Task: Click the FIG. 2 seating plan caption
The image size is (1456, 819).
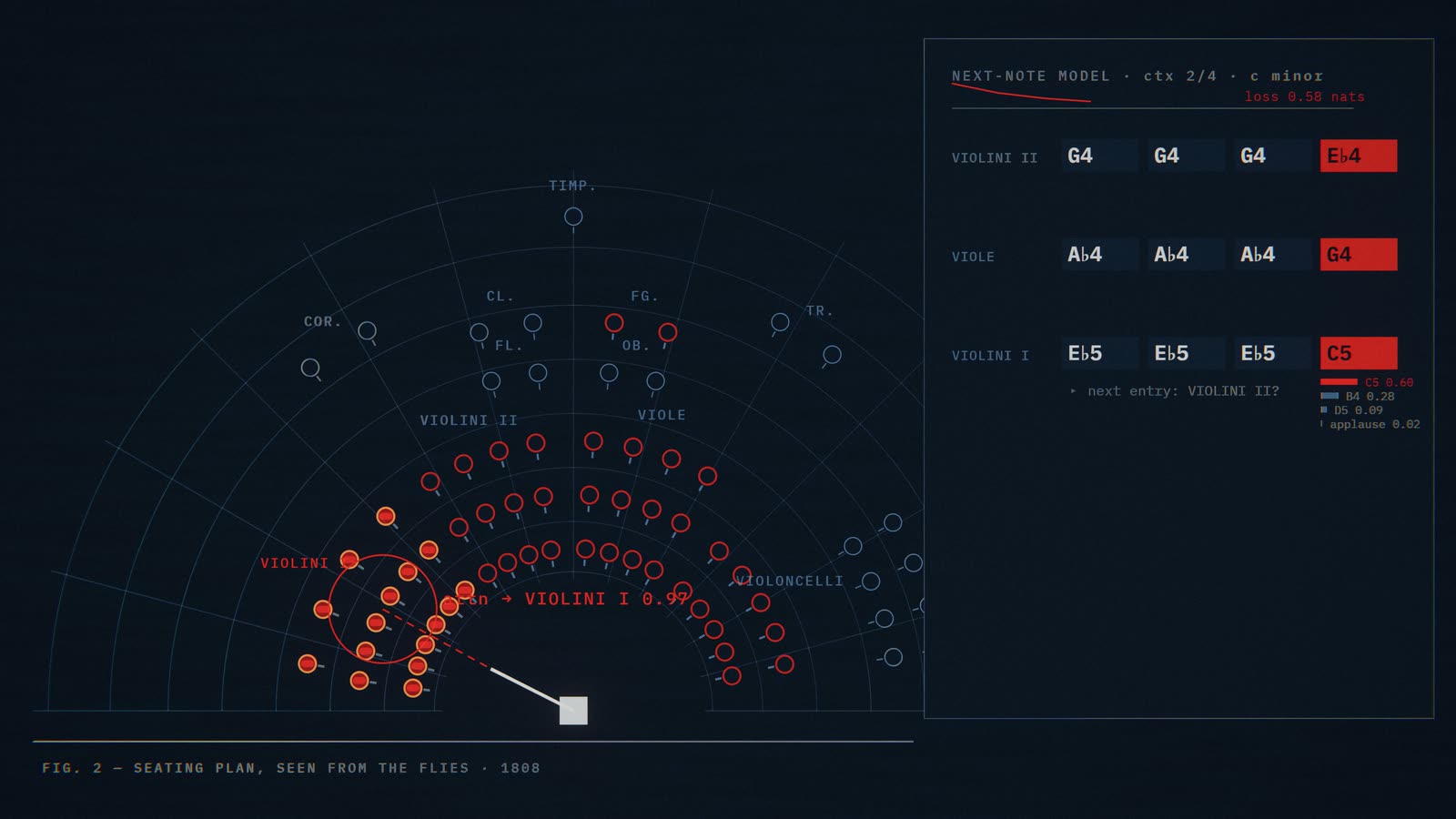Action: tap(291, 768)
